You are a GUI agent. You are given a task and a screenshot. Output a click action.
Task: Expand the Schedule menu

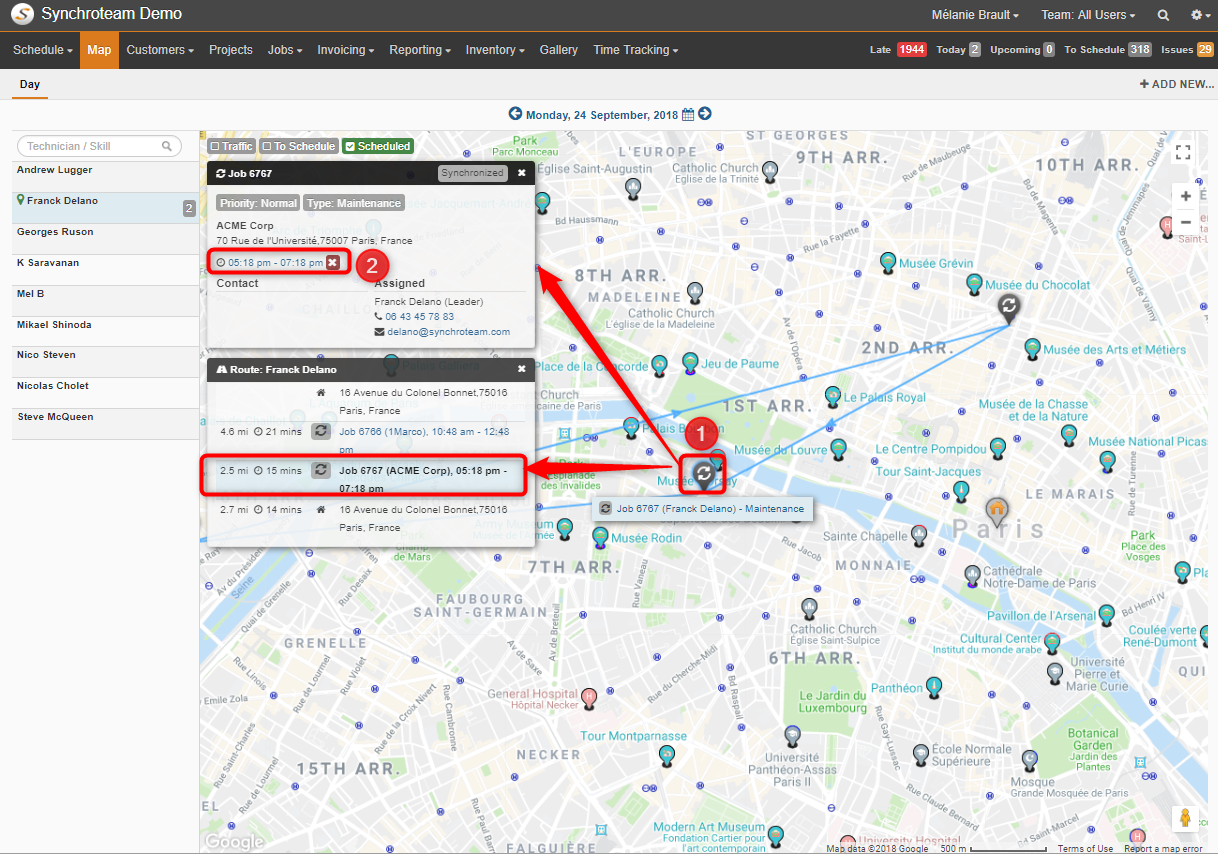[x=43, y=50]
